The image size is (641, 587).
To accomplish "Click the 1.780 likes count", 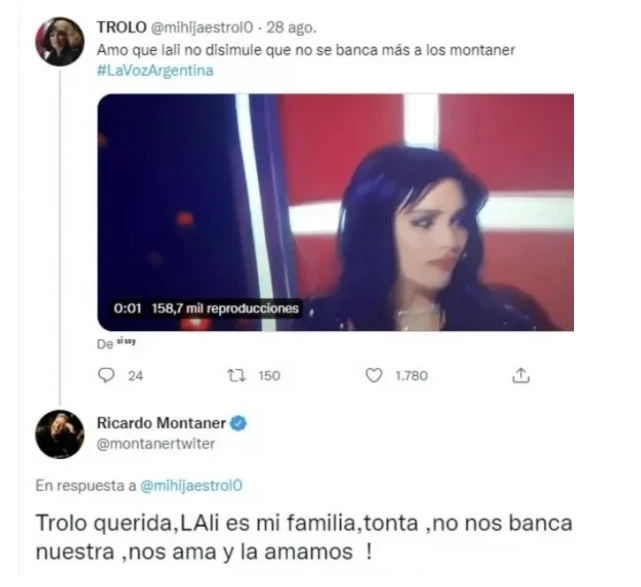I will click(x=411, y=376).
